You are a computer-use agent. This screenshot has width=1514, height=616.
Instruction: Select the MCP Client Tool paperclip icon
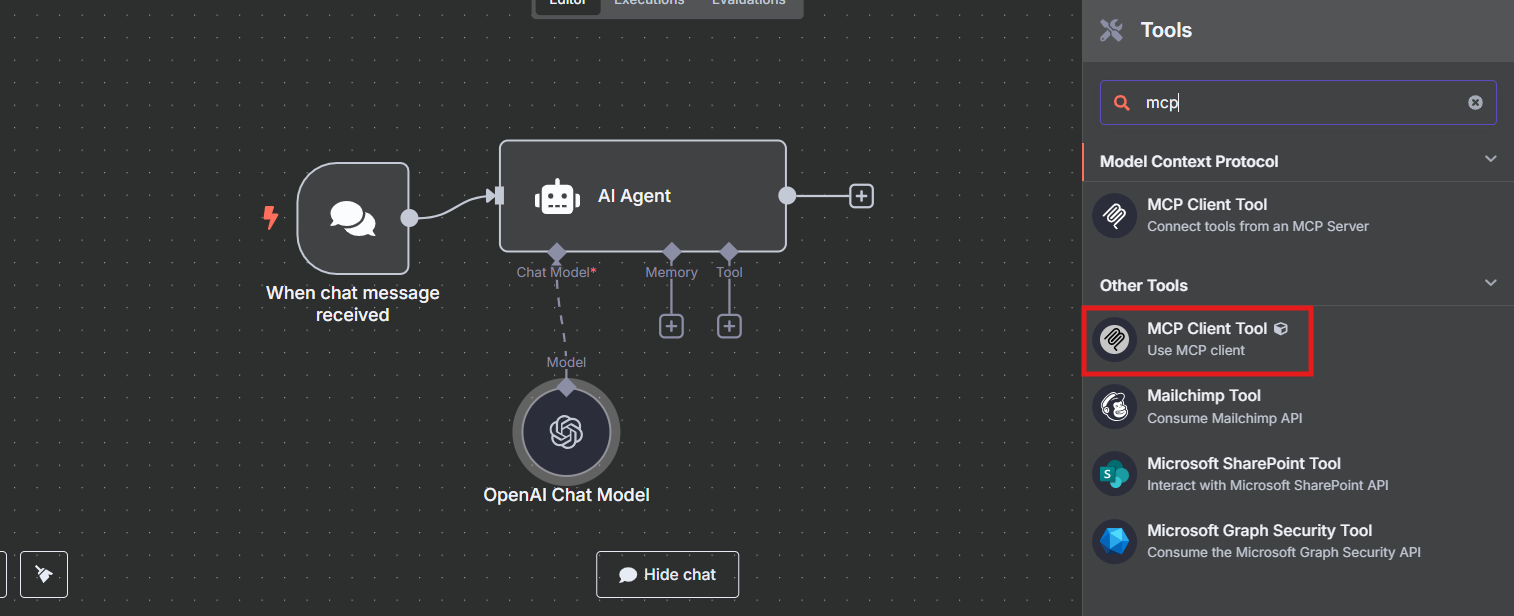pos(1114,215)
